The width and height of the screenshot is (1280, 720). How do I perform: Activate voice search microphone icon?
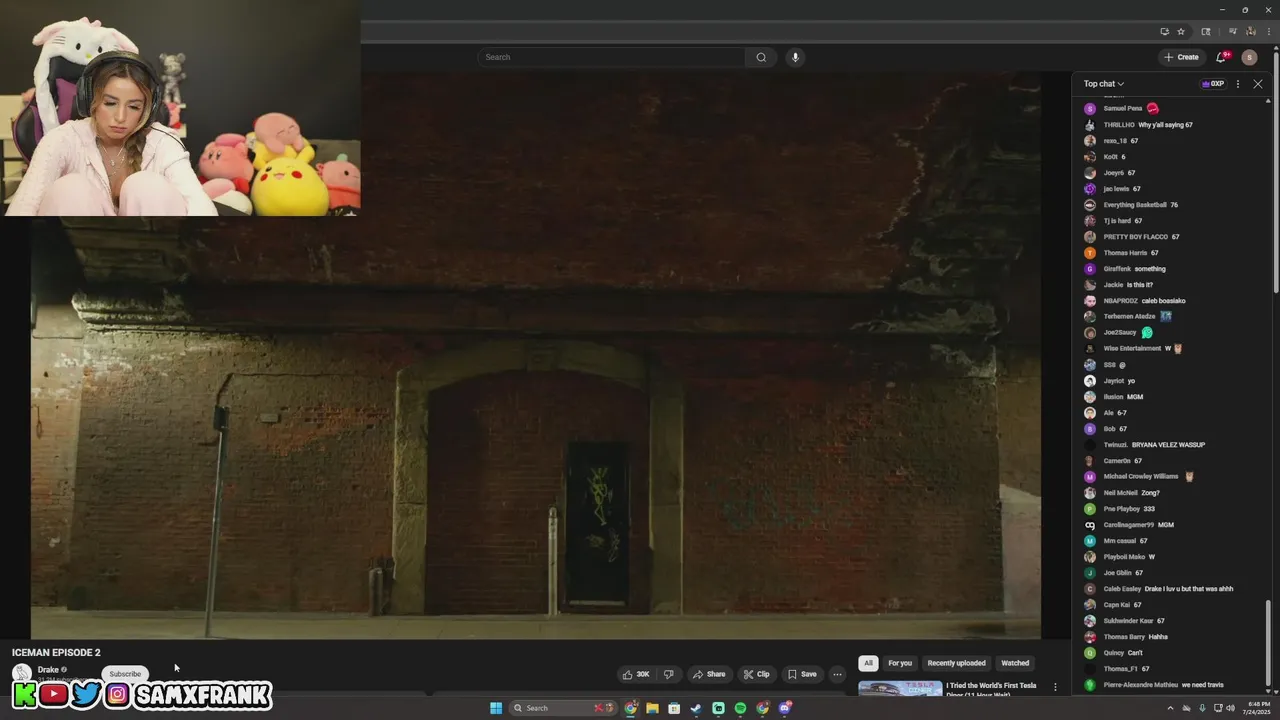(x=795, y=57)
